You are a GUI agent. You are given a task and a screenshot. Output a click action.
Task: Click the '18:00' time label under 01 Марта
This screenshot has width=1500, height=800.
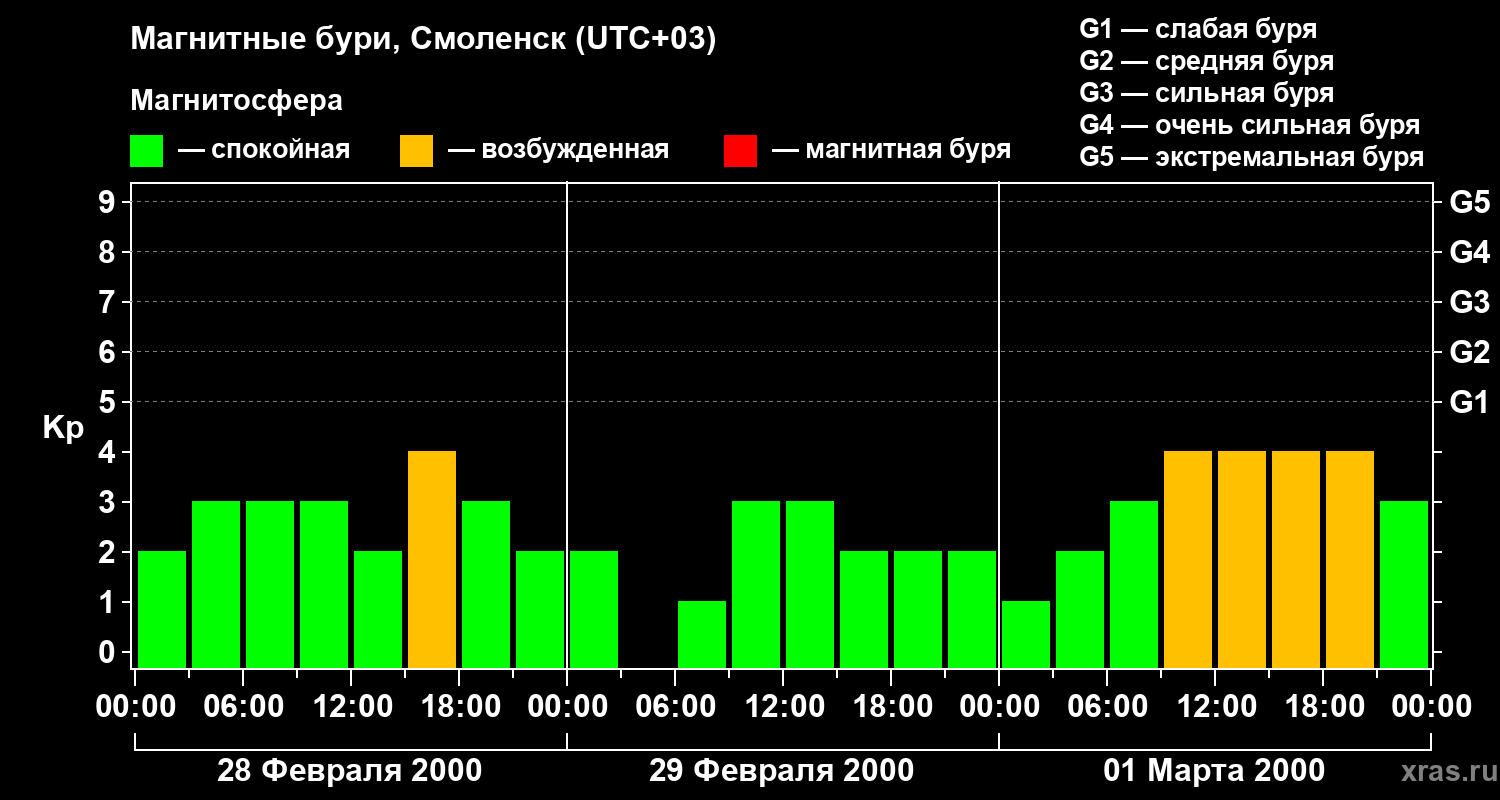pyautogui.click(x=1323, y=707)
